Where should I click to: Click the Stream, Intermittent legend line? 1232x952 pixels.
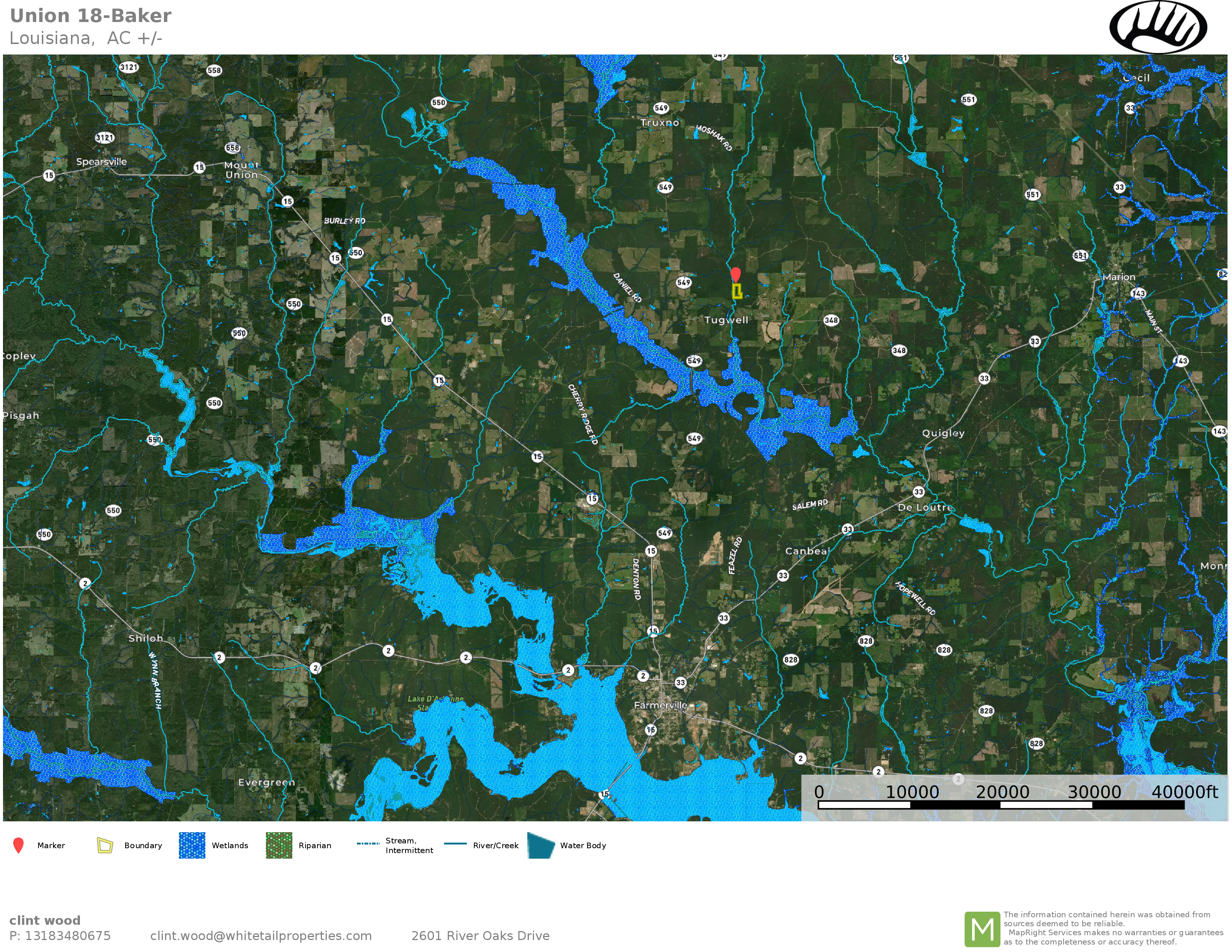(x=368, y=844)
